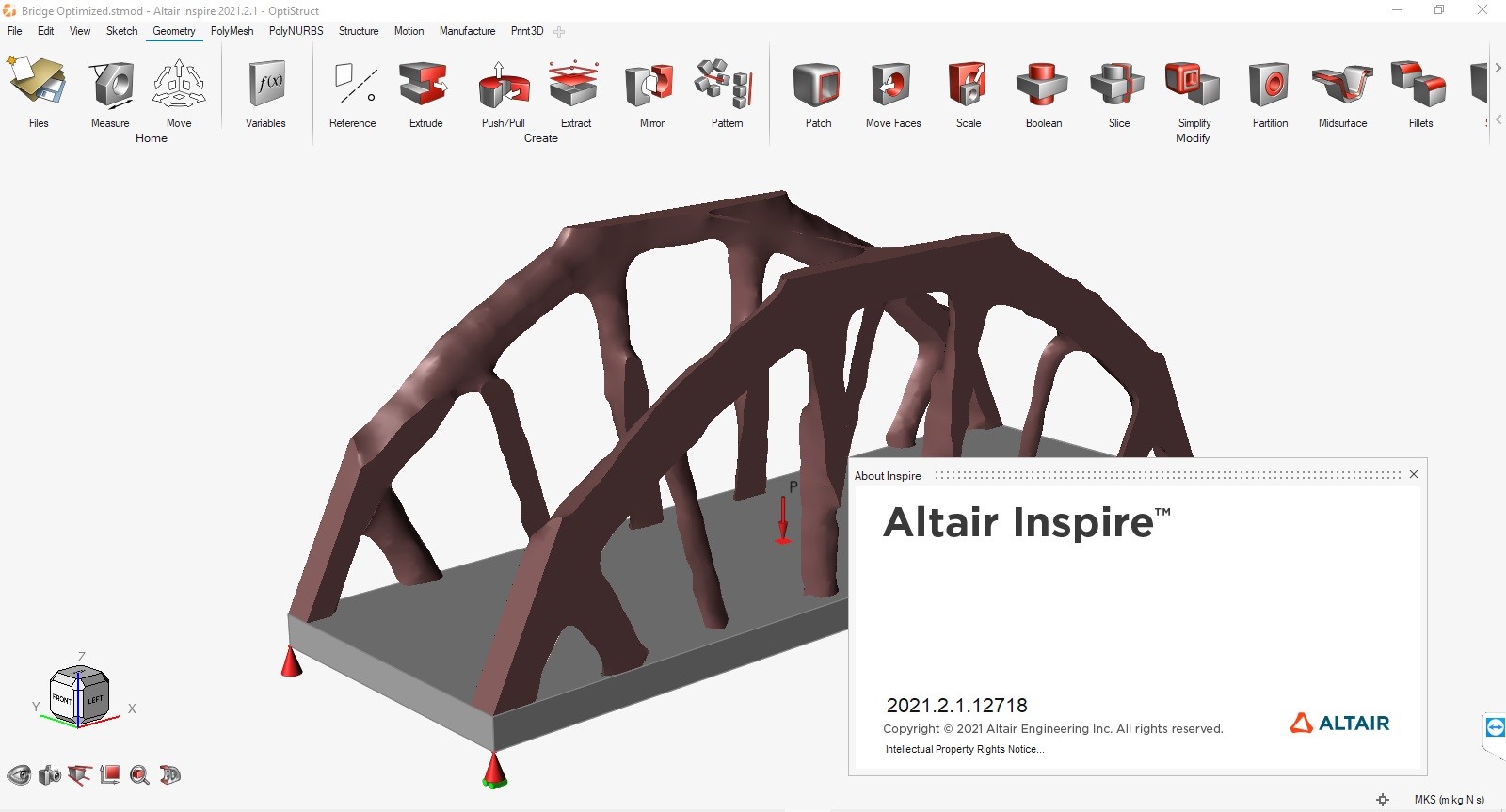Switch to the Motion ribbon tab

pyautogui.click(x=409, y=31)
